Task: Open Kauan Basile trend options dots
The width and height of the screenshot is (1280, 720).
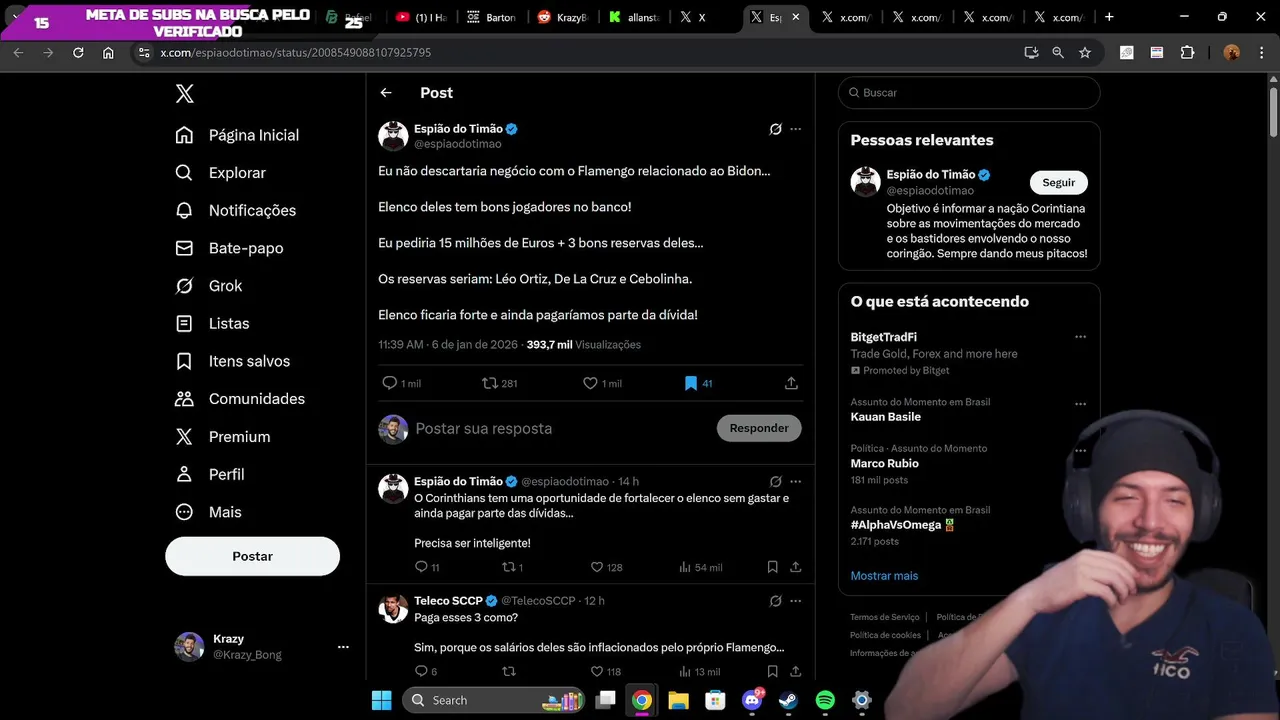Action: click(x=1080, y=405)
